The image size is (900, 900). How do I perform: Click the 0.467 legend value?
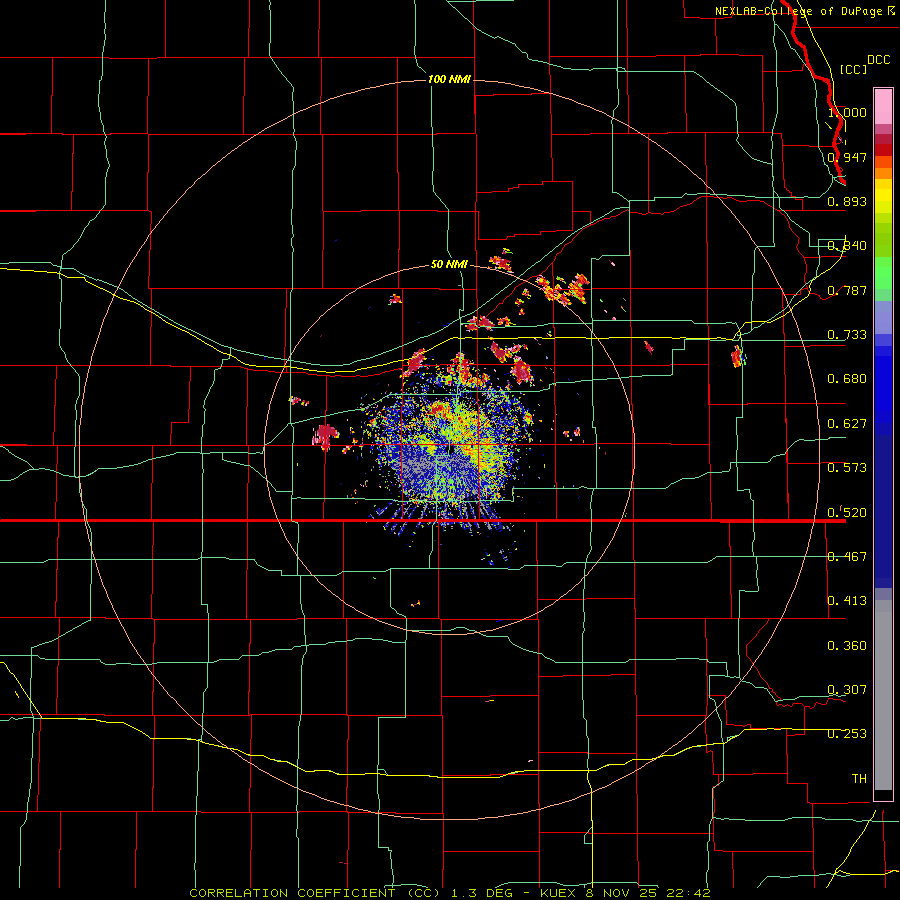click(x=847, y=557)
